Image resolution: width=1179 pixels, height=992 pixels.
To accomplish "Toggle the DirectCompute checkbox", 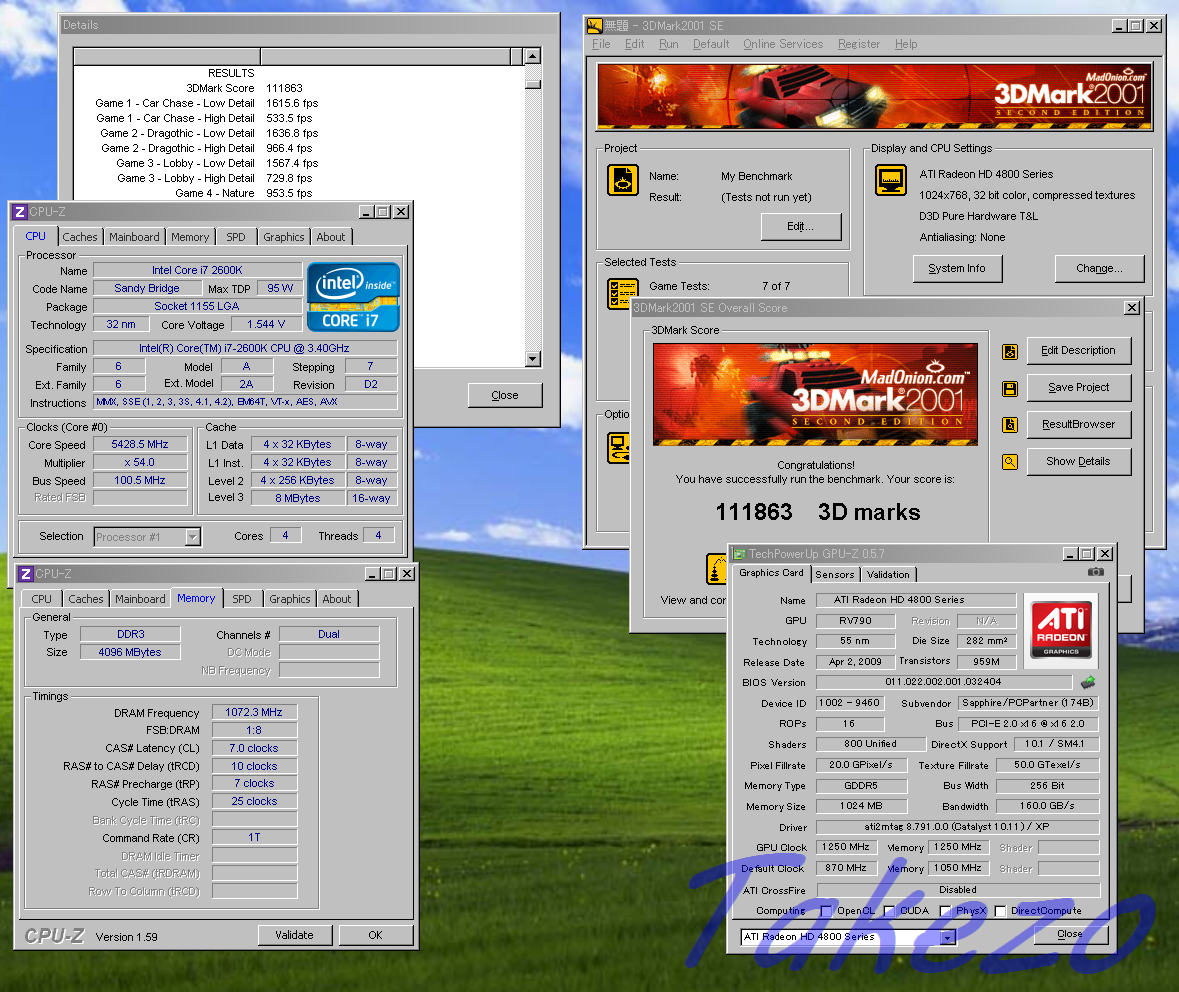I will pos(1000,911).
